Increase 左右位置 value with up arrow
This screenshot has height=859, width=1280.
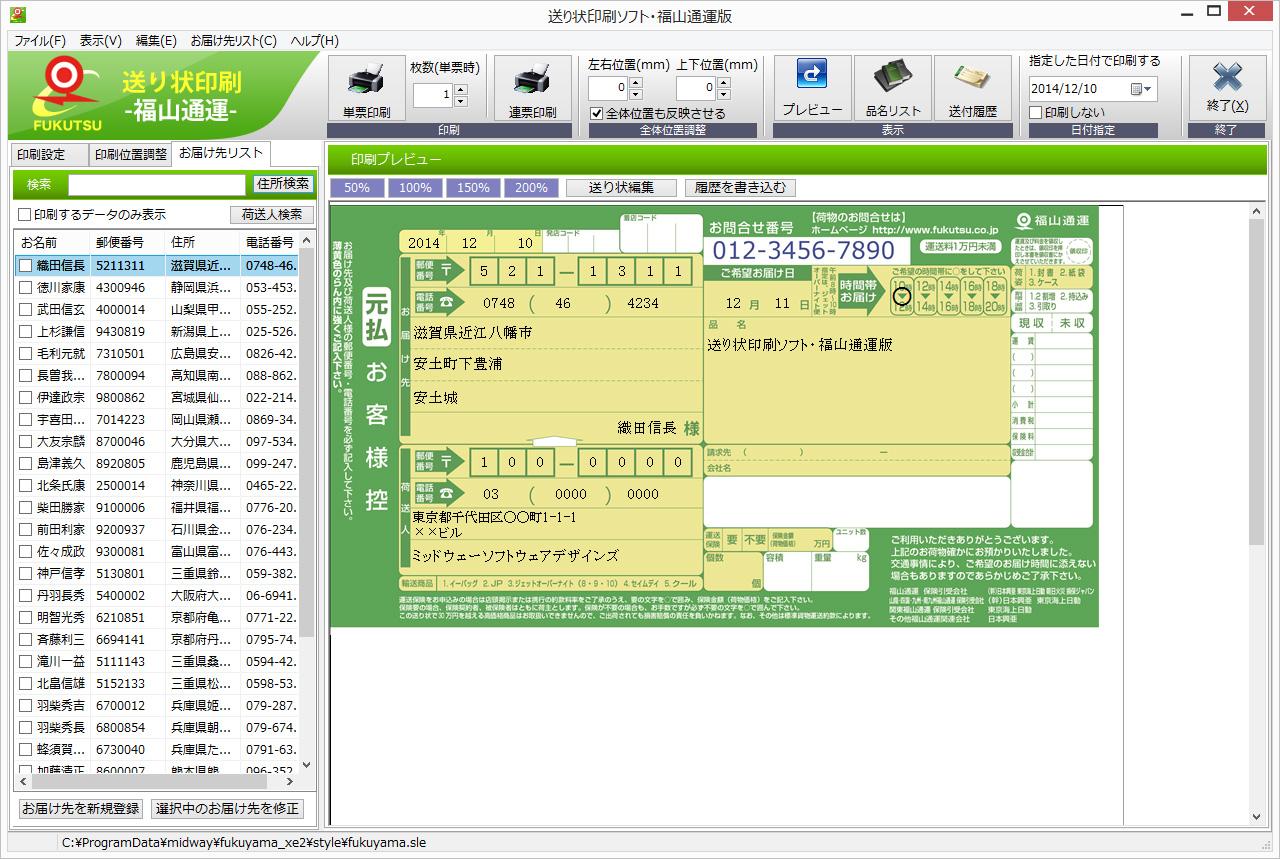(635, 83)
